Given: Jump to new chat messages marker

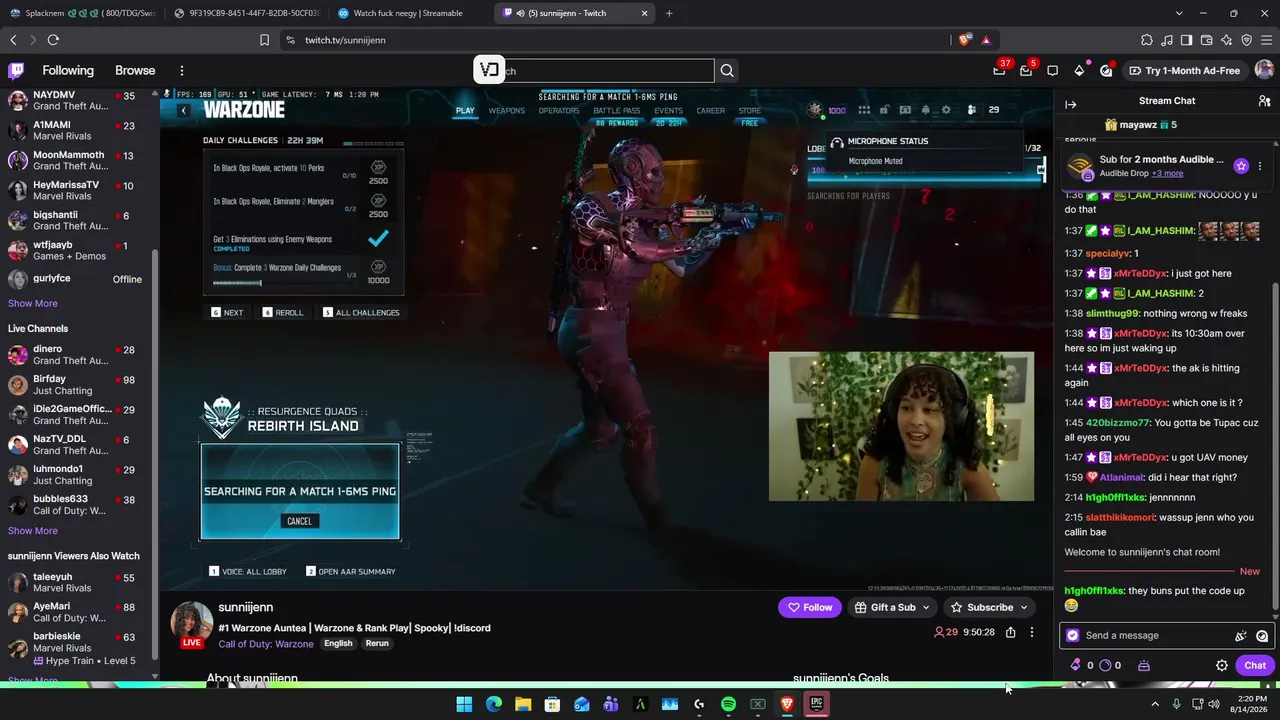Looking at the screenshot, I should (x=1250, y=572).
